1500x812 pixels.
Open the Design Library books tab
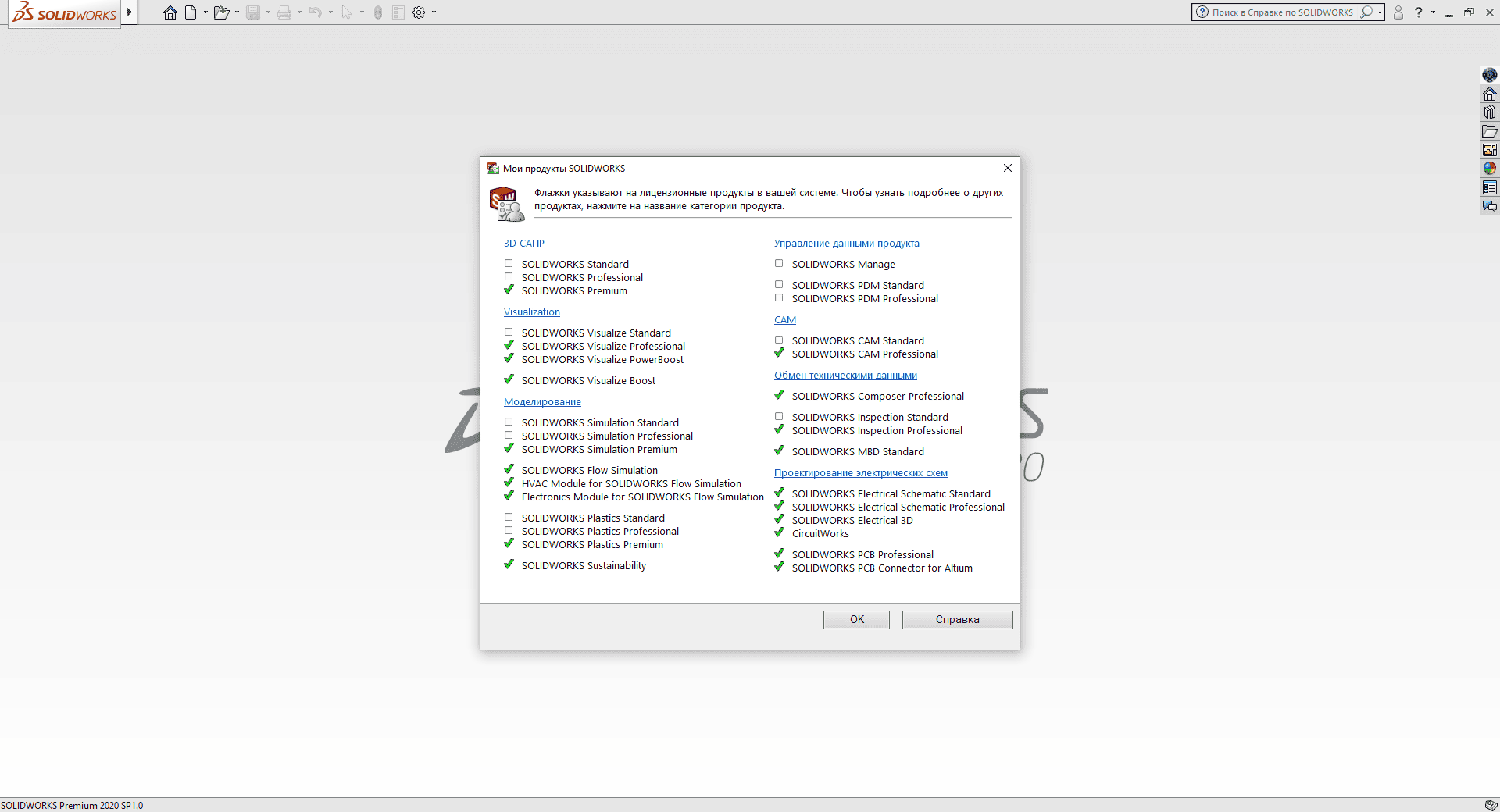click(1490, 112)
